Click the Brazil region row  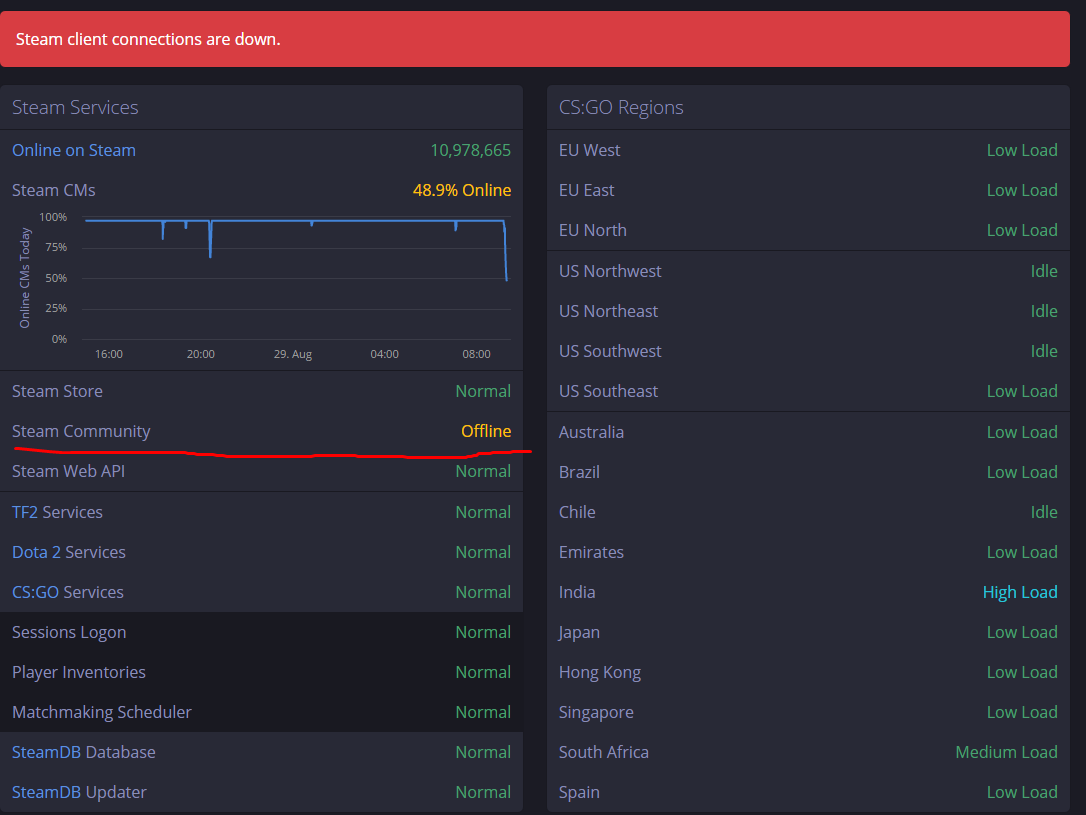tap(808, 473)
